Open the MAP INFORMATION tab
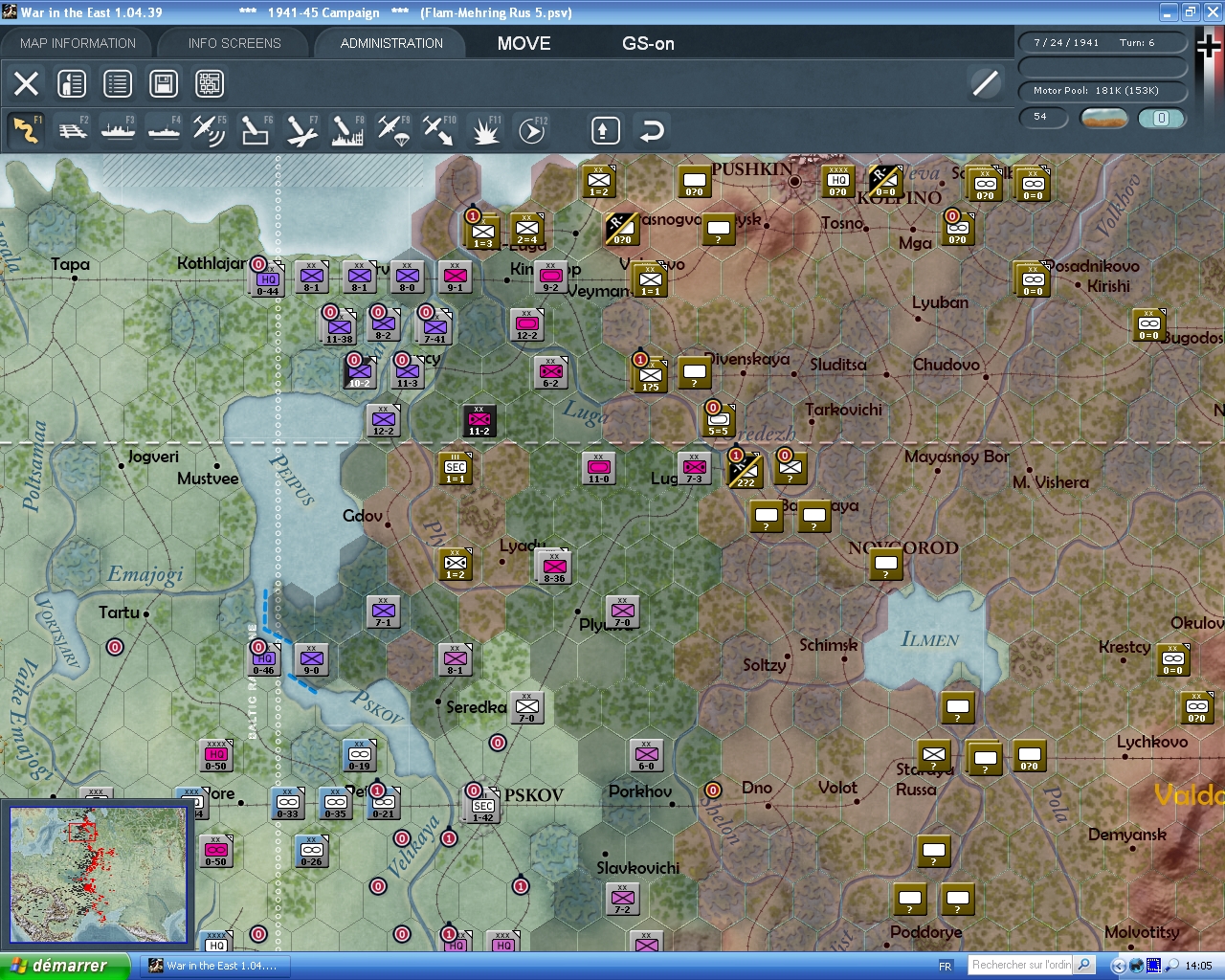 coord(78,43)
